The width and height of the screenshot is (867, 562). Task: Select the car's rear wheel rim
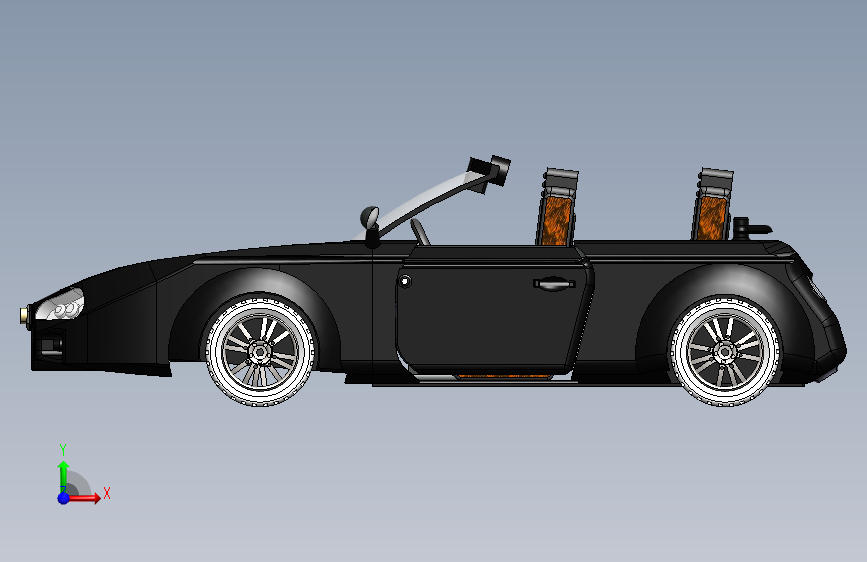point(724,352)
